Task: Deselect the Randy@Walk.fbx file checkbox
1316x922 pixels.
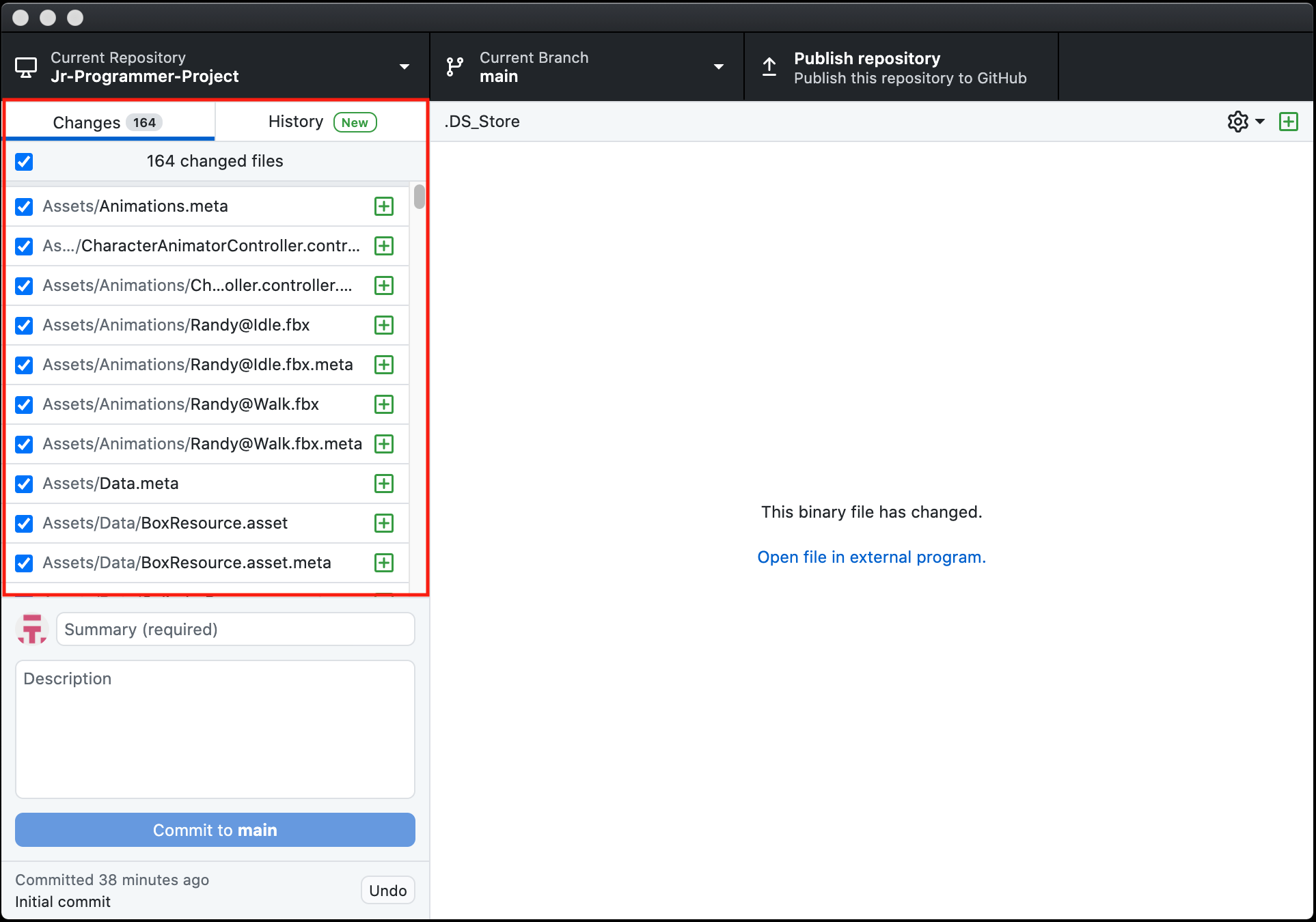Action: (x=24, y=404)
